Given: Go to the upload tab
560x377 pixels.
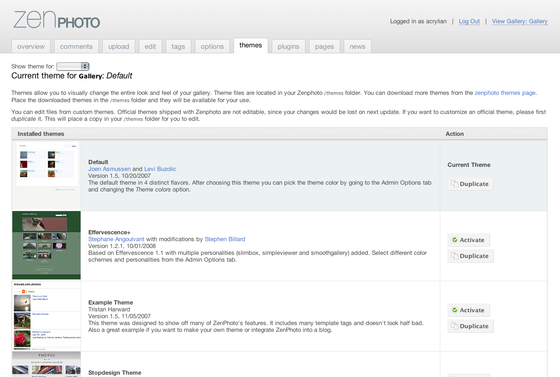Looking at the screenshot, I should 119,46.
